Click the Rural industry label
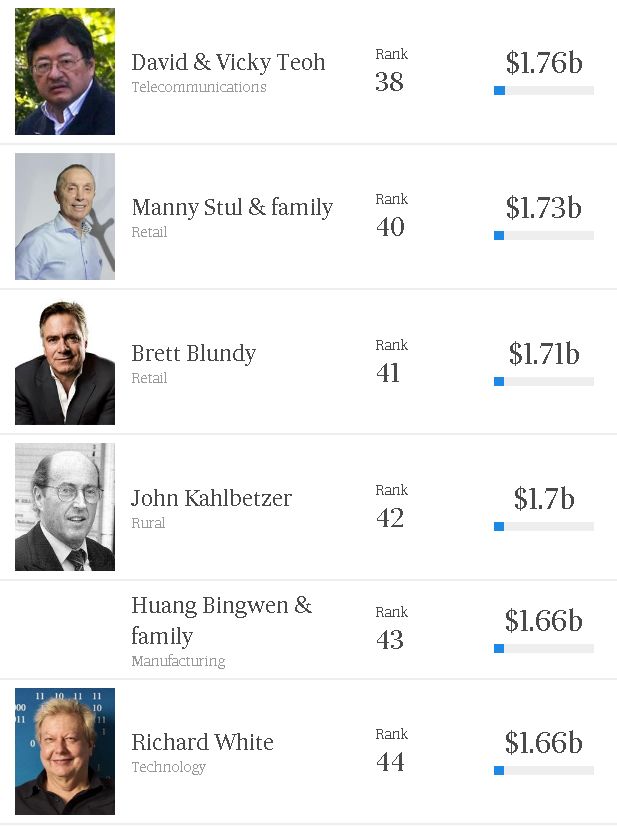 point(148,523)
